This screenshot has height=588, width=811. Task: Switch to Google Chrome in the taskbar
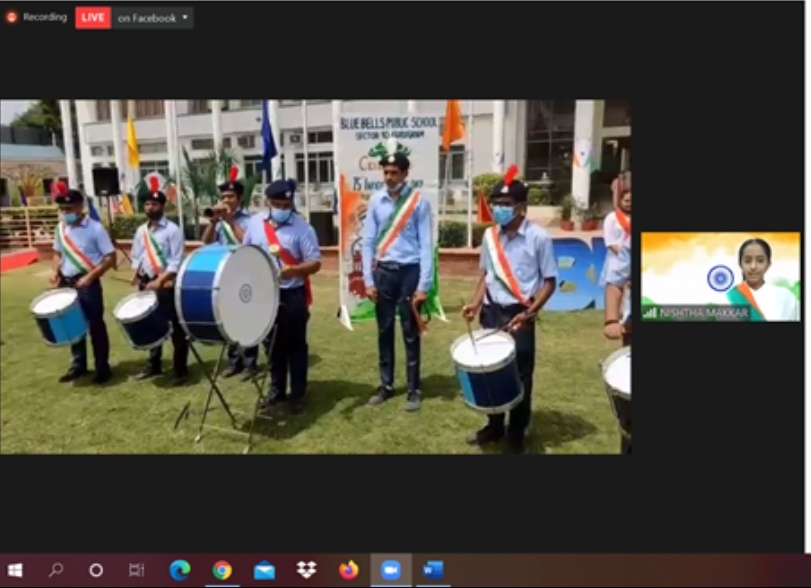click(x=222, y=570)
